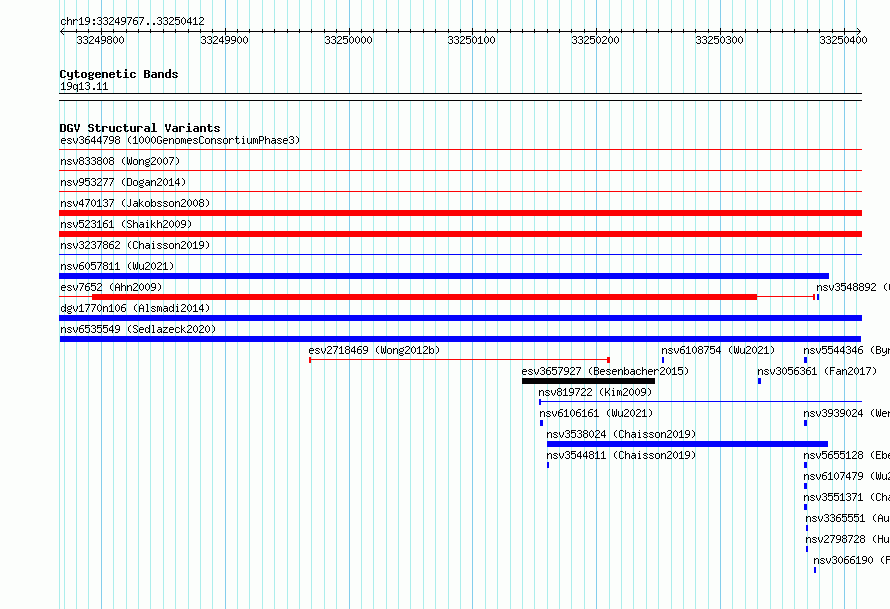Image resolution: width=890 pixels, height=609 pixels.
Task: Open nsv3056361 (Fan2017) label
Action: pyautogui.click(x=817, y=371)
